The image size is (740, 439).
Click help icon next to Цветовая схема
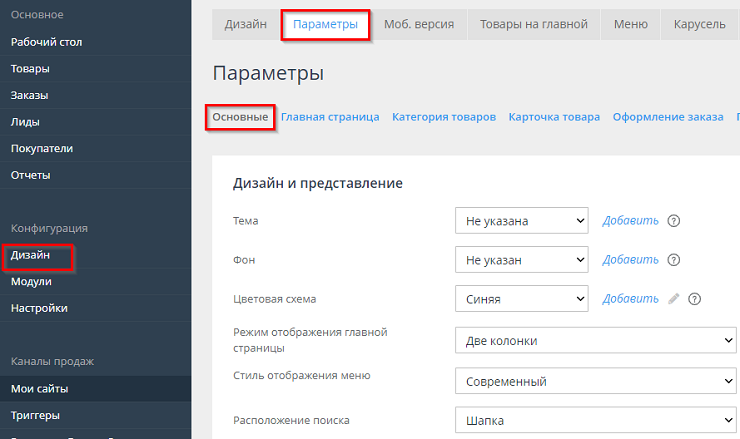click(x=694, y=299)
